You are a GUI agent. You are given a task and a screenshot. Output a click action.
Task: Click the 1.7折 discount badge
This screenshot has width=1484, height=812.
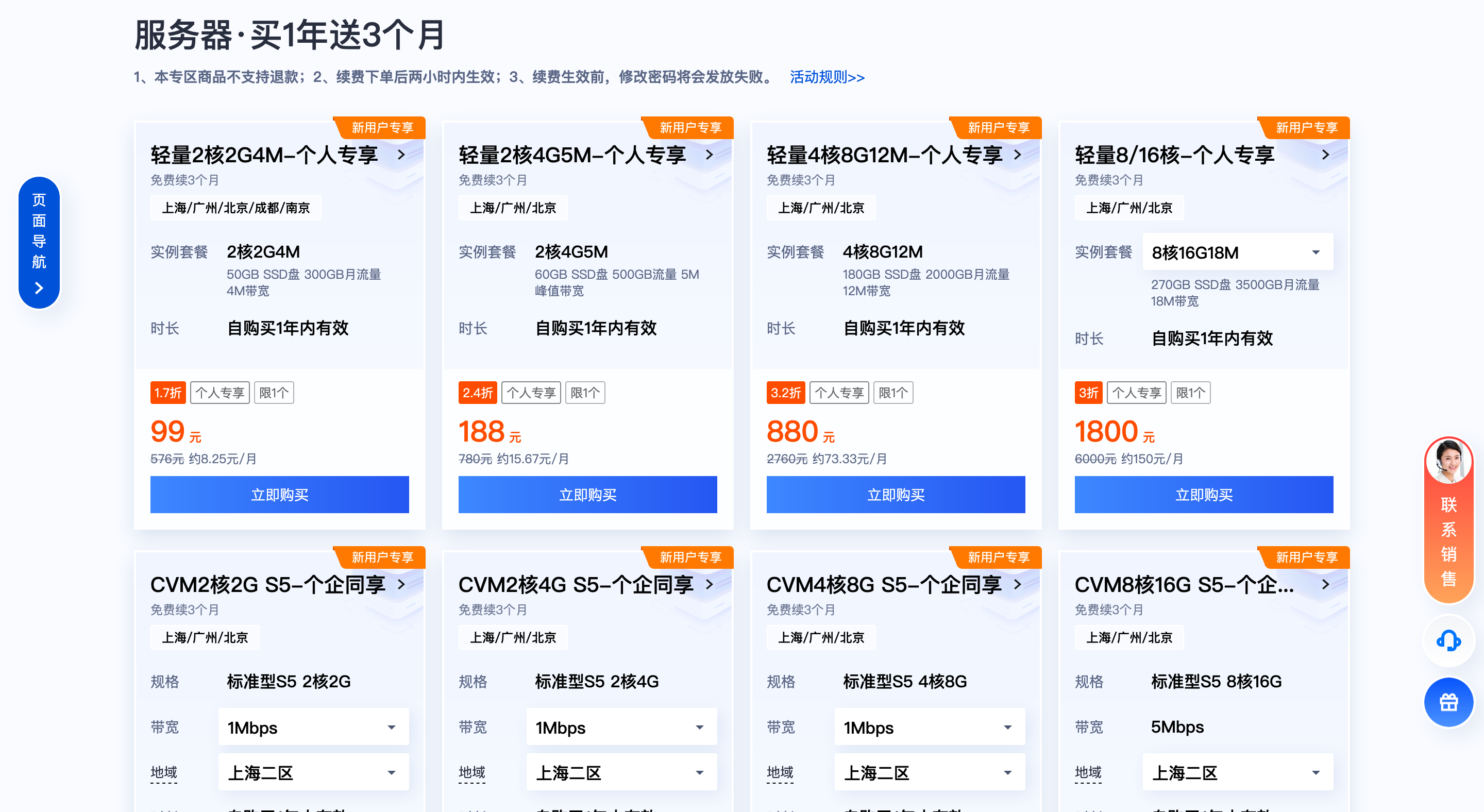(x=168, y=393)
